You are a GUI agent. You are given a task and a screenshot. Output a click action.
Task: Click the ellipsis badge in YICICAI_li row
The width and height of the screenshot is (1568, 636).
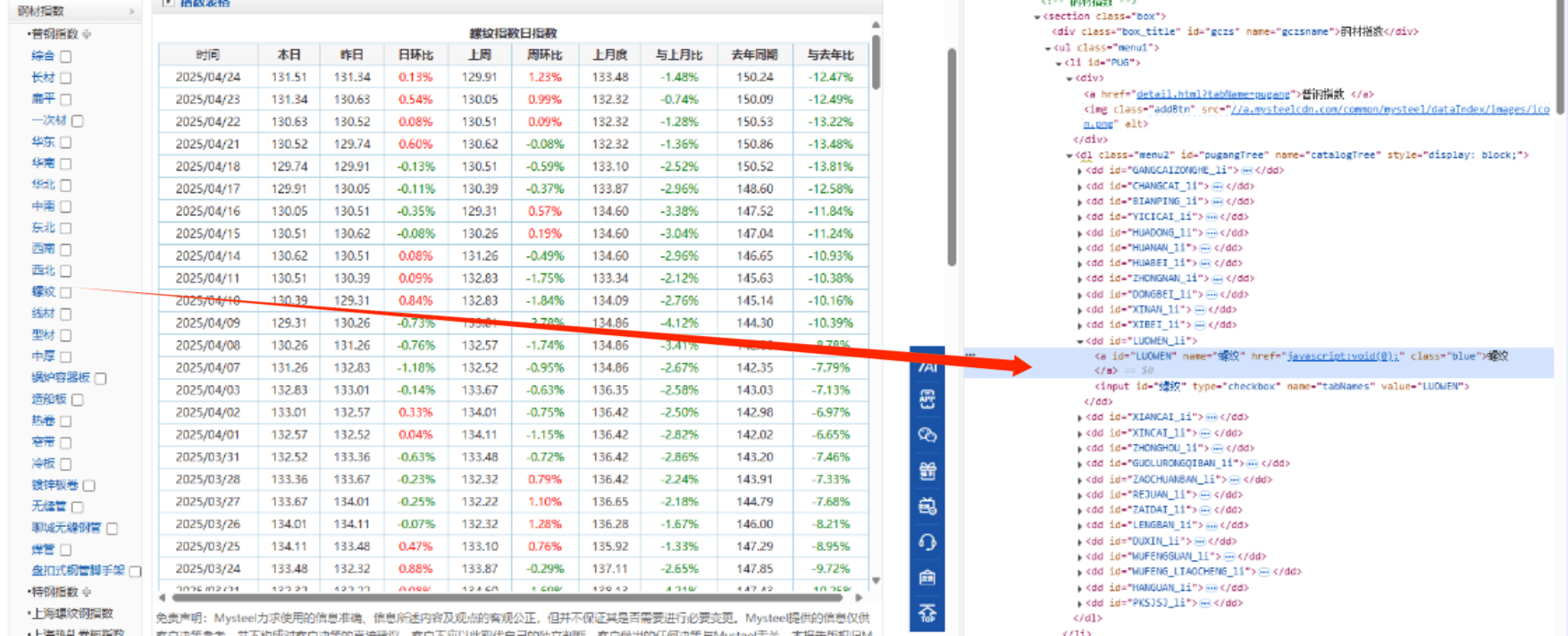(x=1212, y=216)
